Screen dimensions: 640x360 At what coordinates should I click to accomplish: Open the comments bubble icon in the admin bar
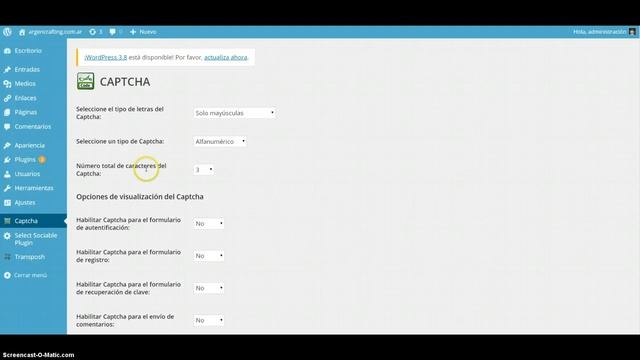tap(112, 32)
